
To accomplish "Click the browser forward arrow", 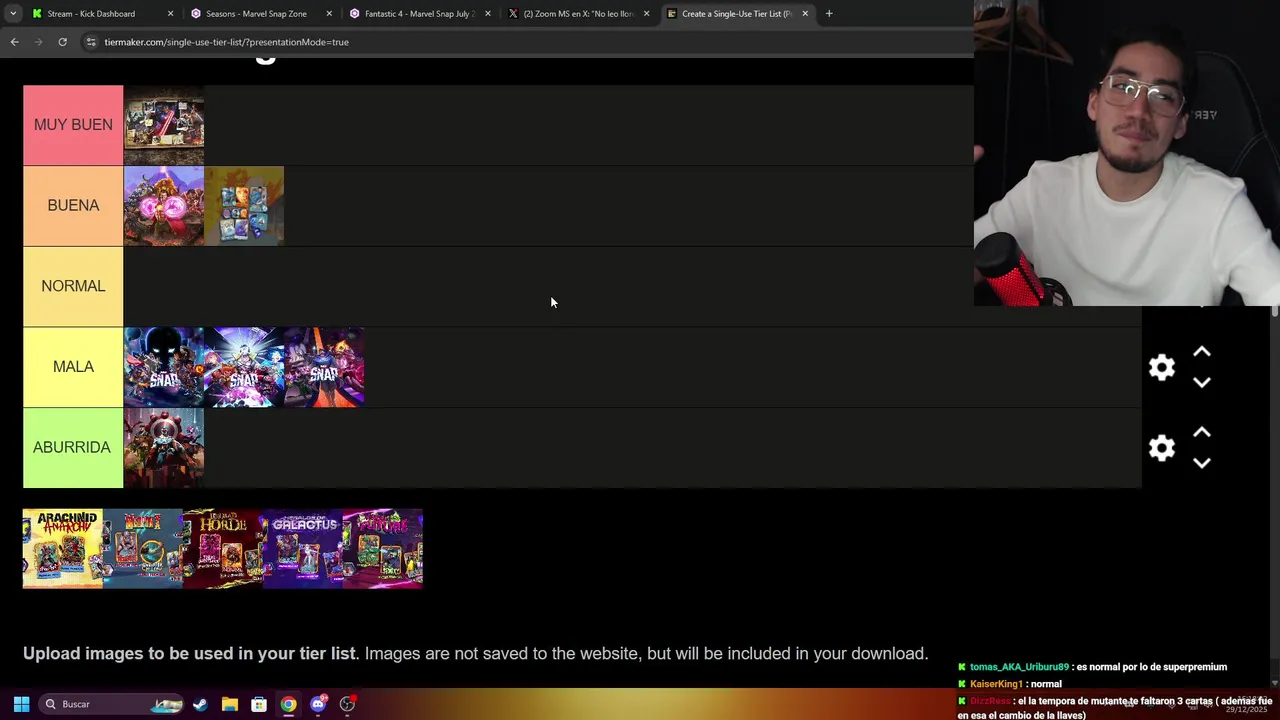I will tap(38, 42).
